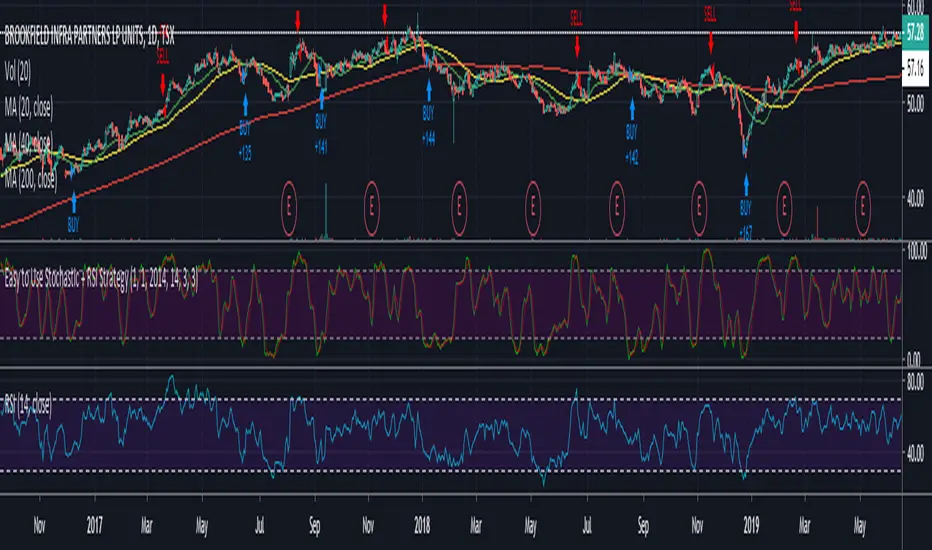Click the 40.00 value on main price axis

[x=916, y=198]
